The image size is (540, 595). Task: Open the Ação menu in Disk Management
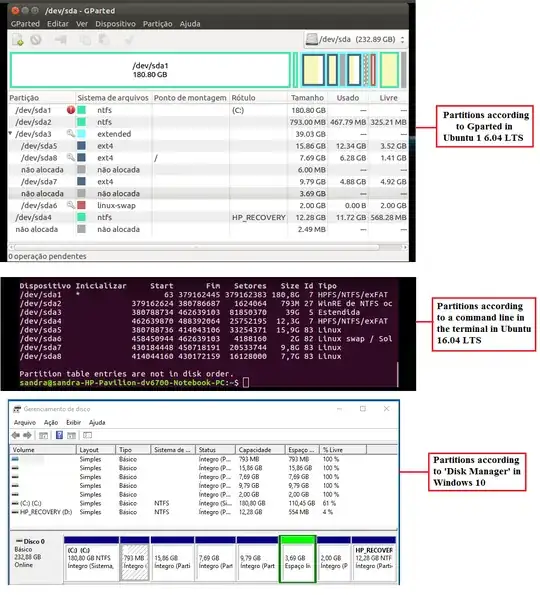coord(51,422)
